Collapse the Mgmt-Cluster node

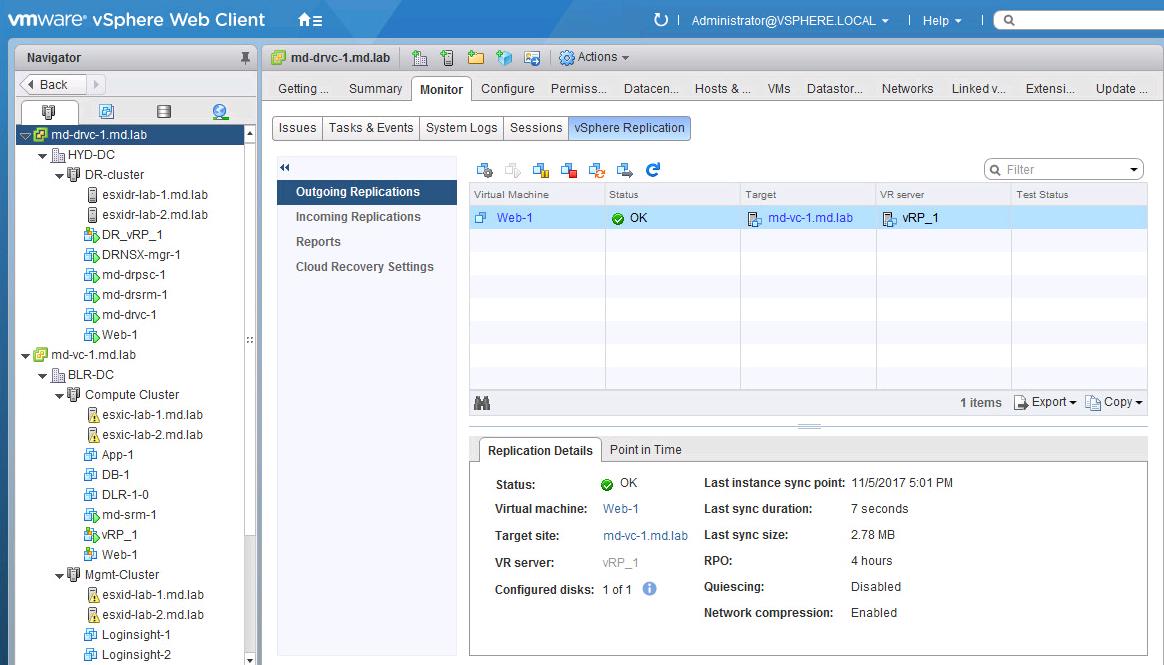[x=59, y=576]
